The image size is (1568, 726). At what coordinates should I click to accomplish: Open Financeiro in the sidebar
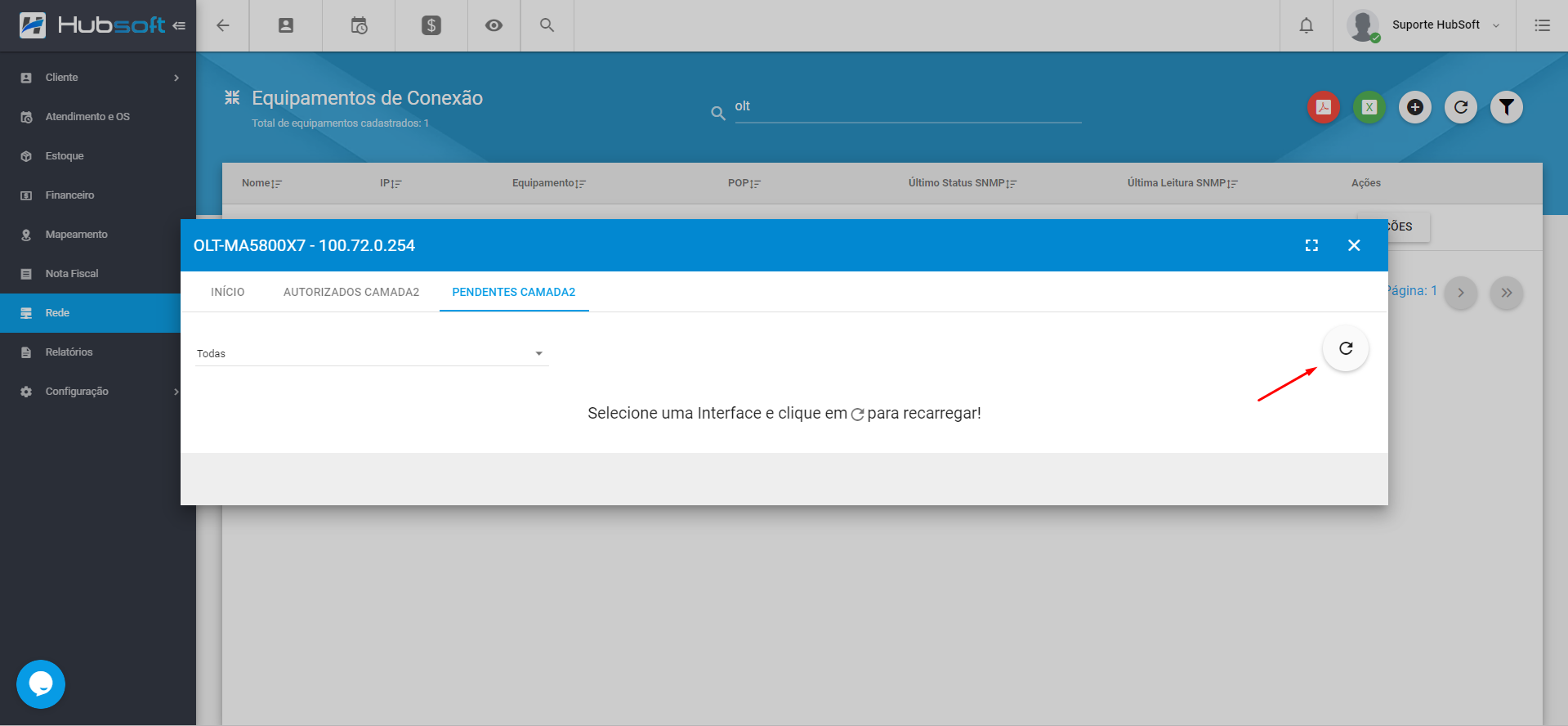point(69,195)
